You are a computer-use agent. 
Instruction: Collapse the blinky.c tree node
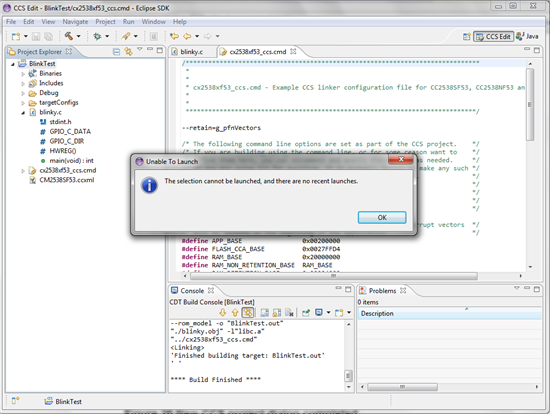pos(23,113)
